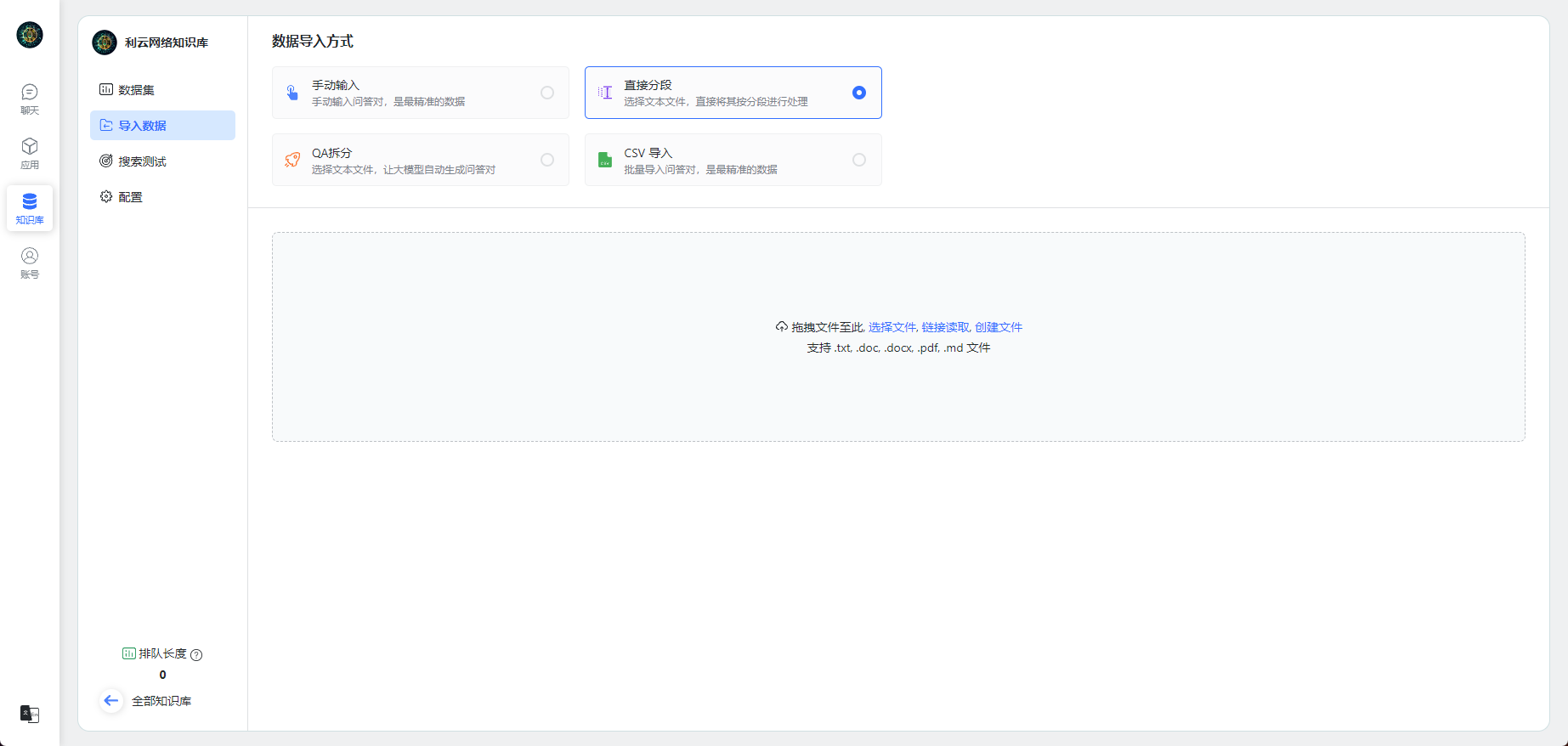The width and height of the screenshot is (1568, 746).
Task: Open the 搜索测试 search test menu item
Action: pos(162,161)
